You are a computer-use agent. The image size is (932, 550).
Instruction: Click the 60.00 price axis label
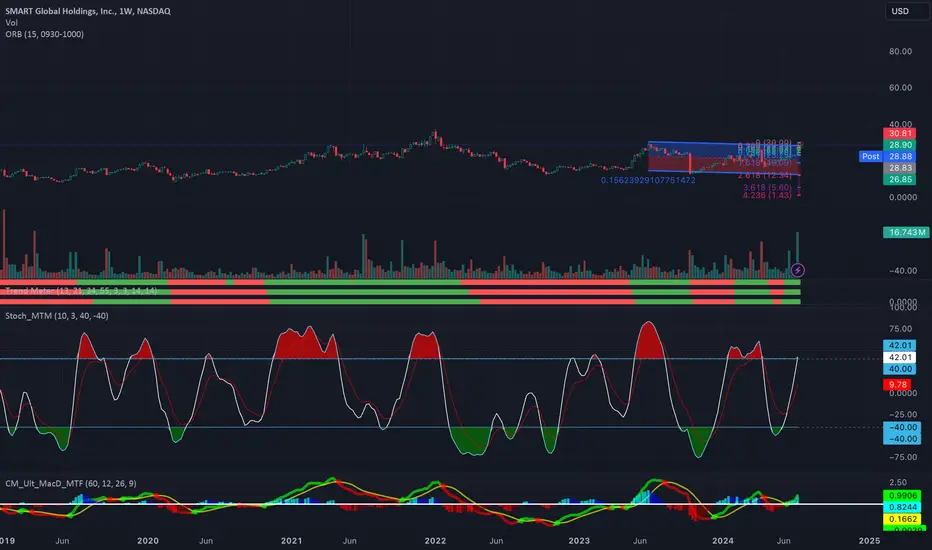(x=900, y=87)
